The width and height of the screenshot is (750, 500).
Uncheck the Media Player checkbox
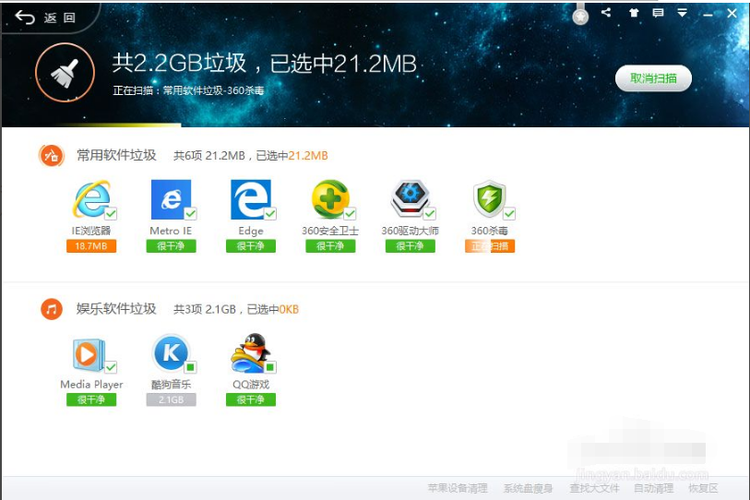tap(111, 367)
